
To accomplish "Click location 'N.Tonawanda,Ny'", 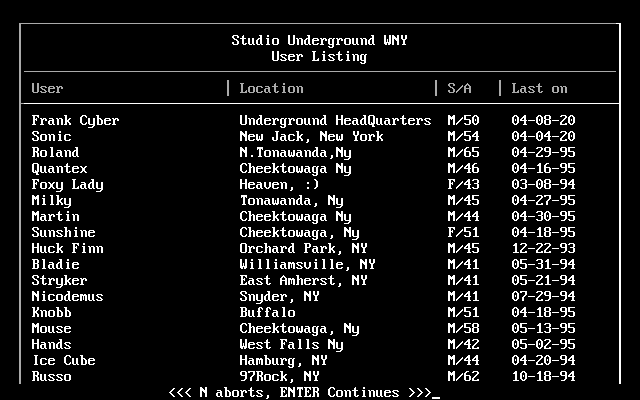I will (x=296, y=152).
